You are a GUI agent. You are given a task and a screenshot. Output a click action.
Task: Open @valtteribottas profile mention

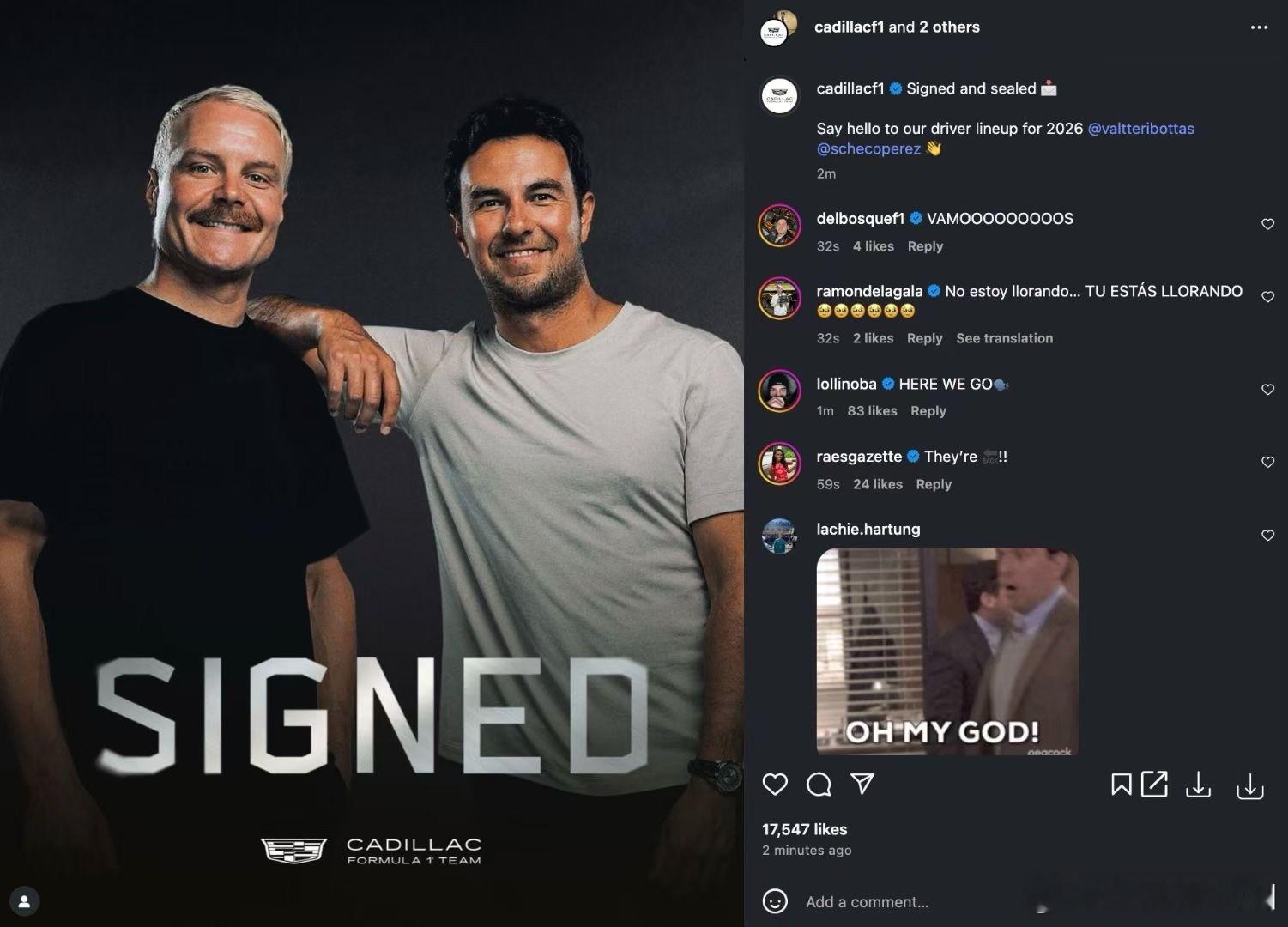click(1140, 129)
